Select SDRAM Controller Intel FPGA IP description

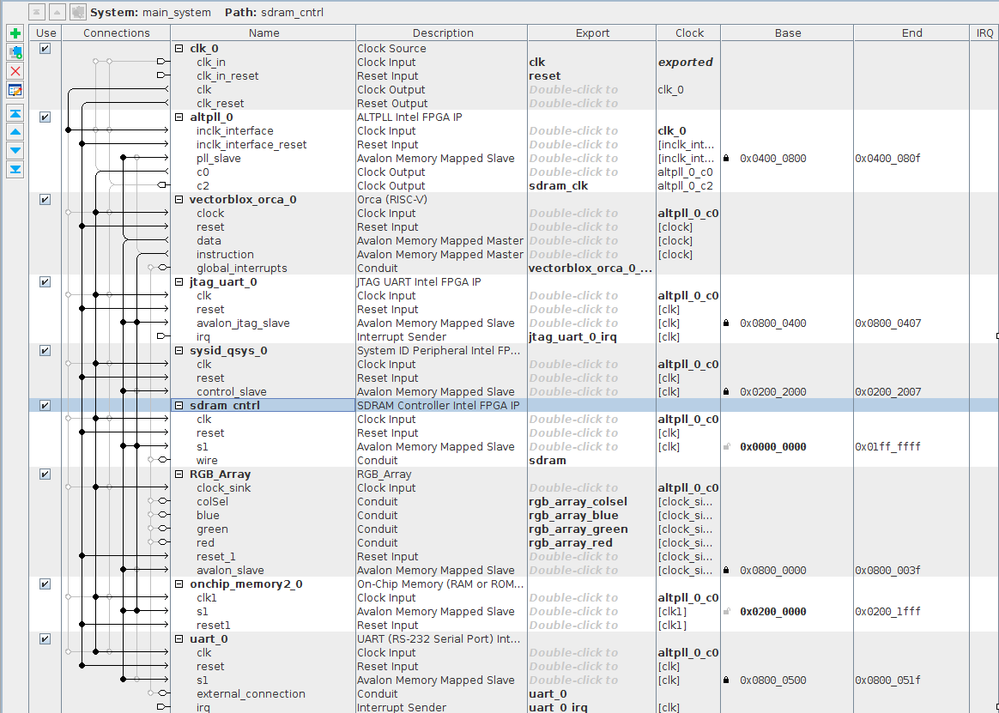coord(438,405)
